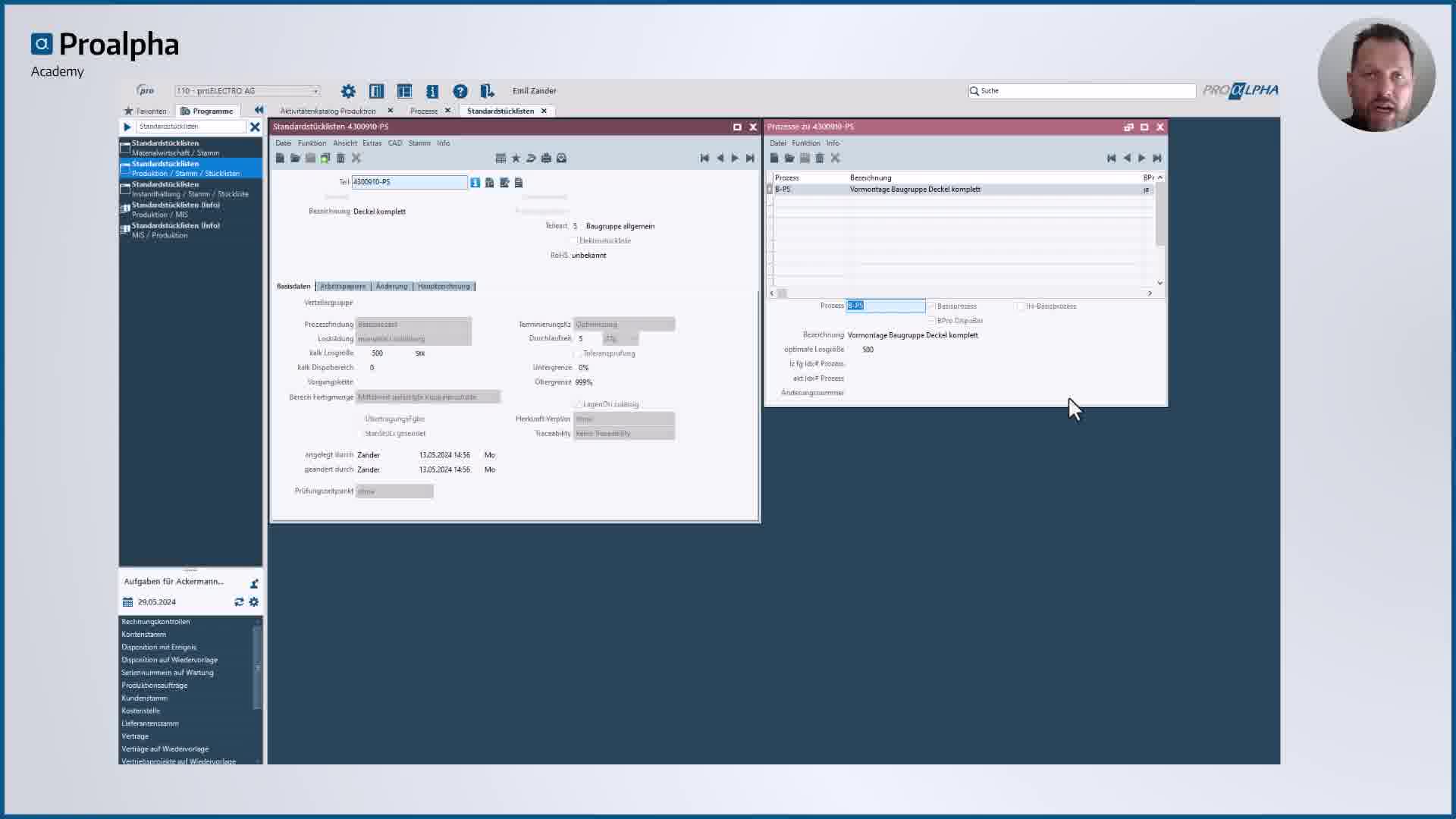This screenshot has width=1456, height=819.
Task: Click the info icon in the top toolbar
Action: click(432, 91)
